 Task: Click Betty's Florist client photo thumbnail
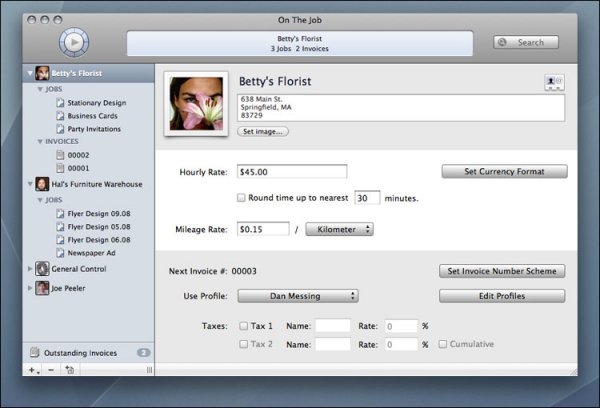tap(196, 103)
